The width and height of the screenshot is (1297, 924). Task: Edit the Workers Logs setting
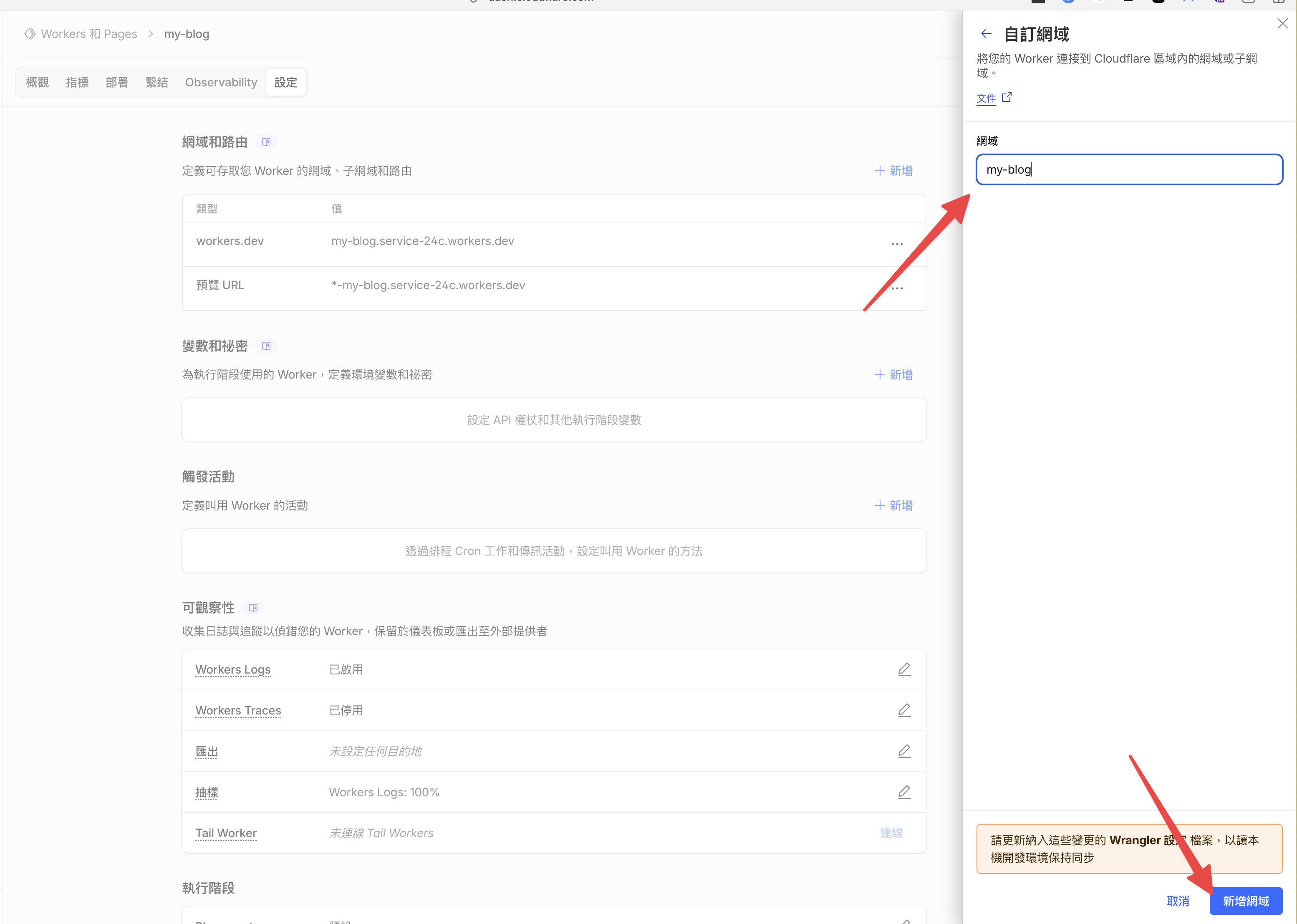click(x=904, y=669)
